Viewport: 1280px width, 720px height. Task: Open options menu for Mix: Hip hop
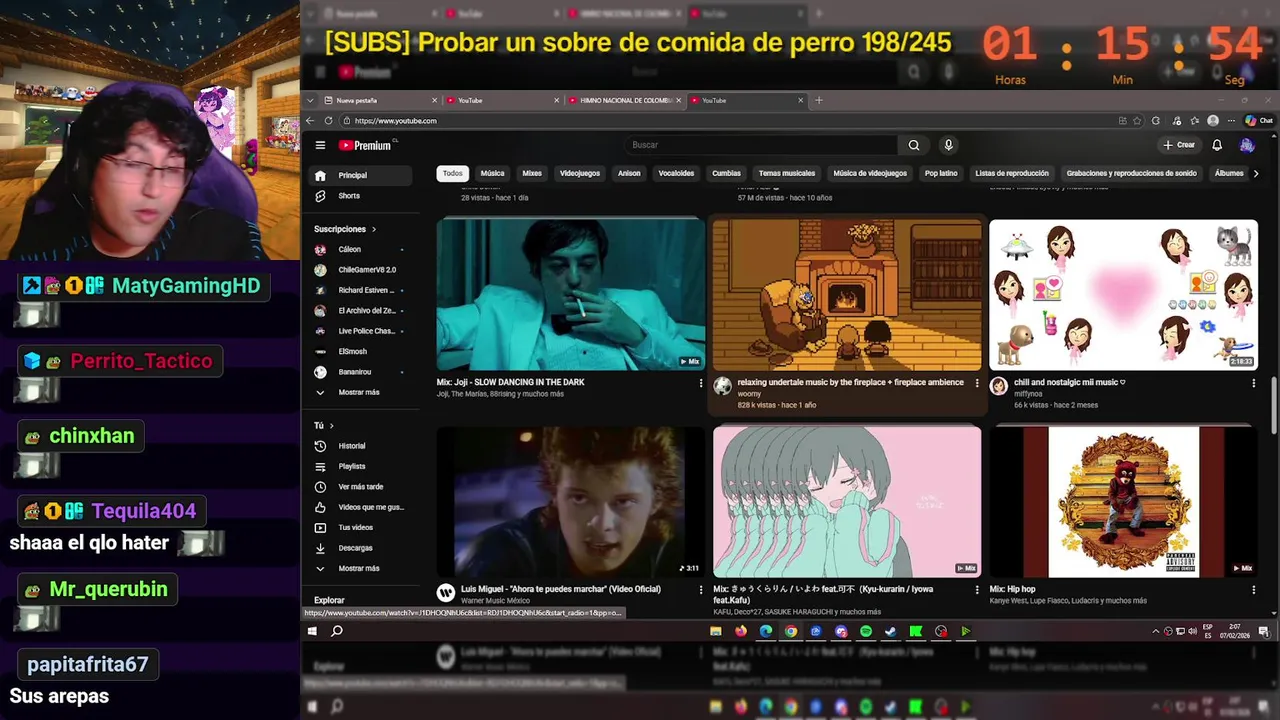click(x=1254, y=590)
